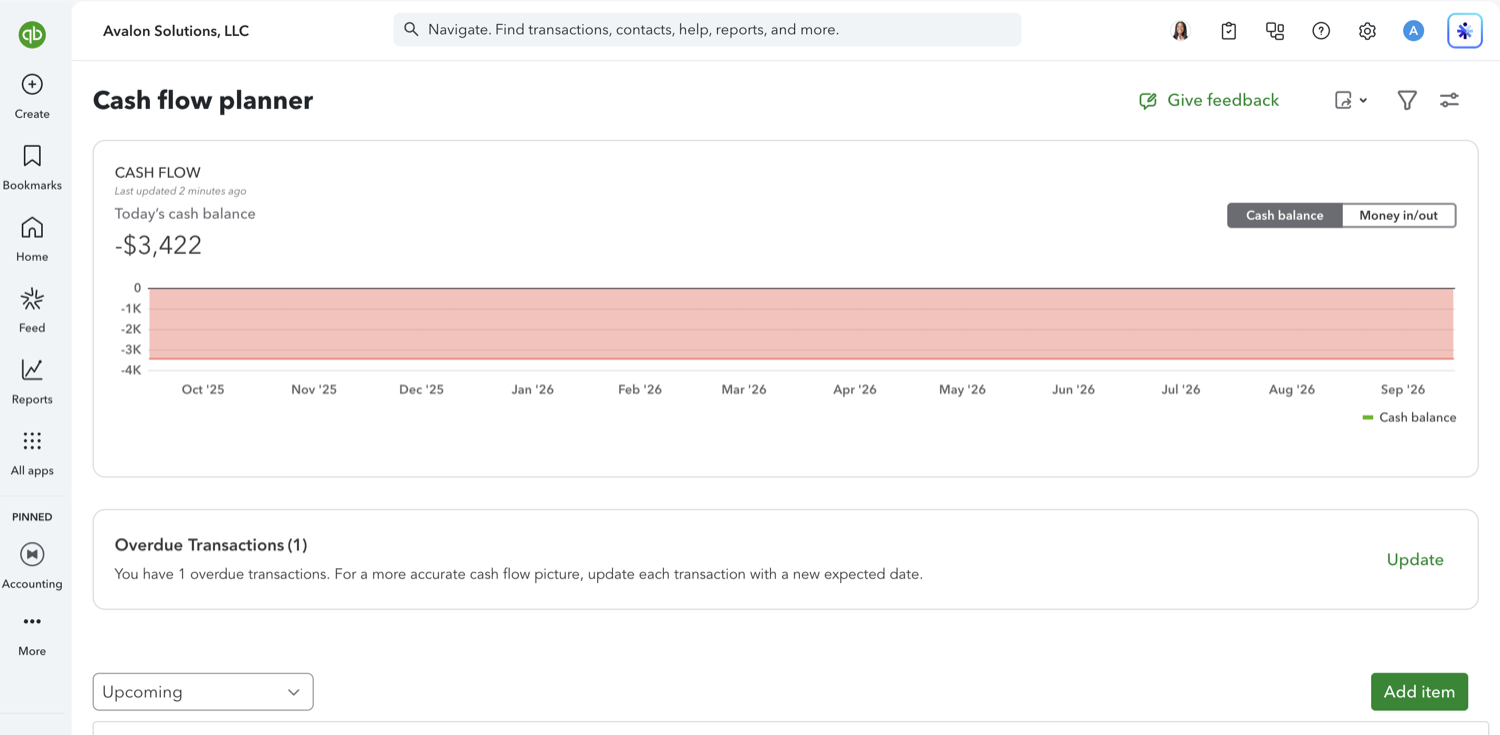The height and width of the screenshot is (735, 1500).
Task: Show All apps grid
Action: coord(32,453)
